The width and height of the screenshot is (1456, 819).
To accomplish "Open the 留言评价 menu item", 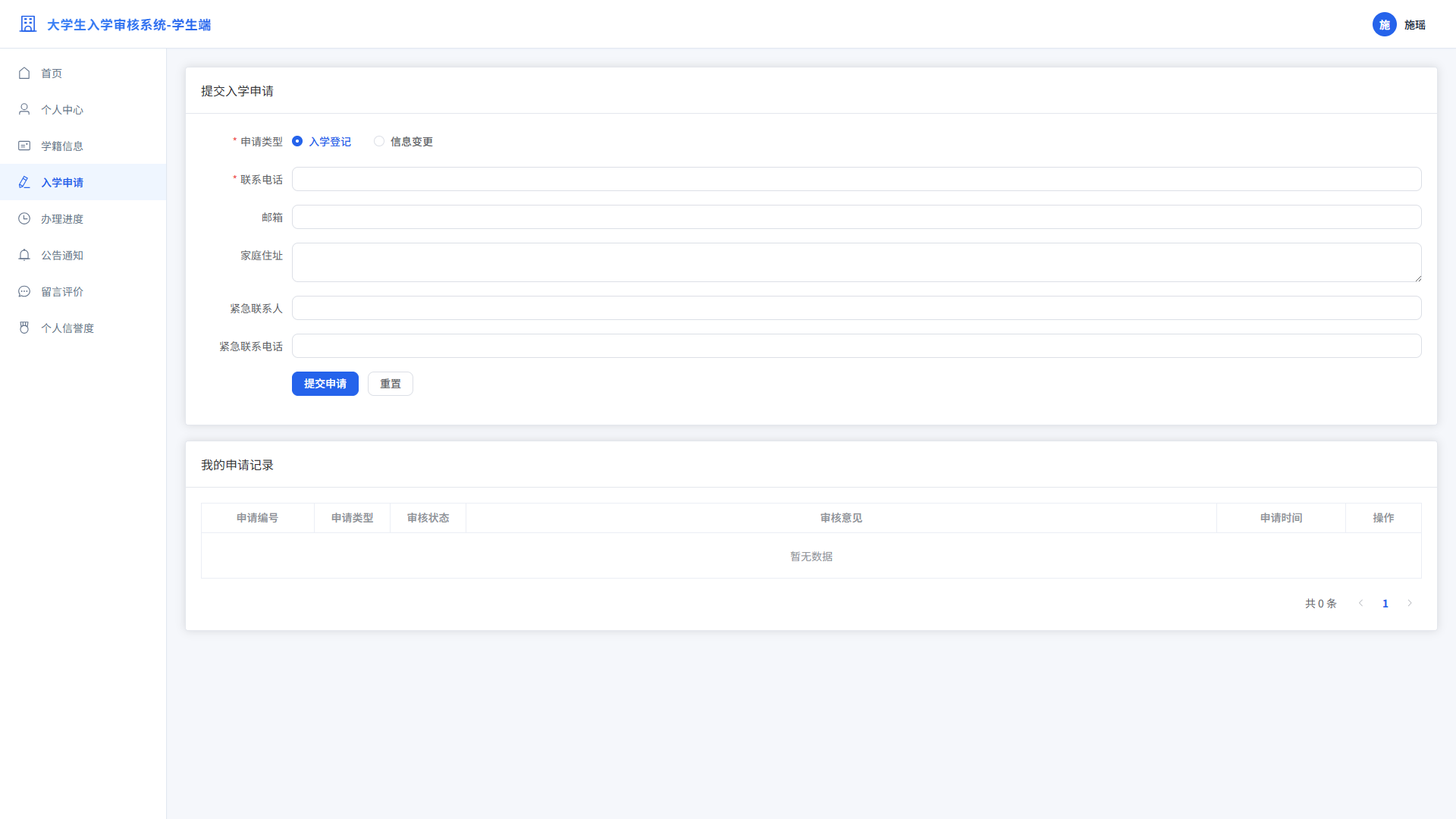I will (83, 291).
